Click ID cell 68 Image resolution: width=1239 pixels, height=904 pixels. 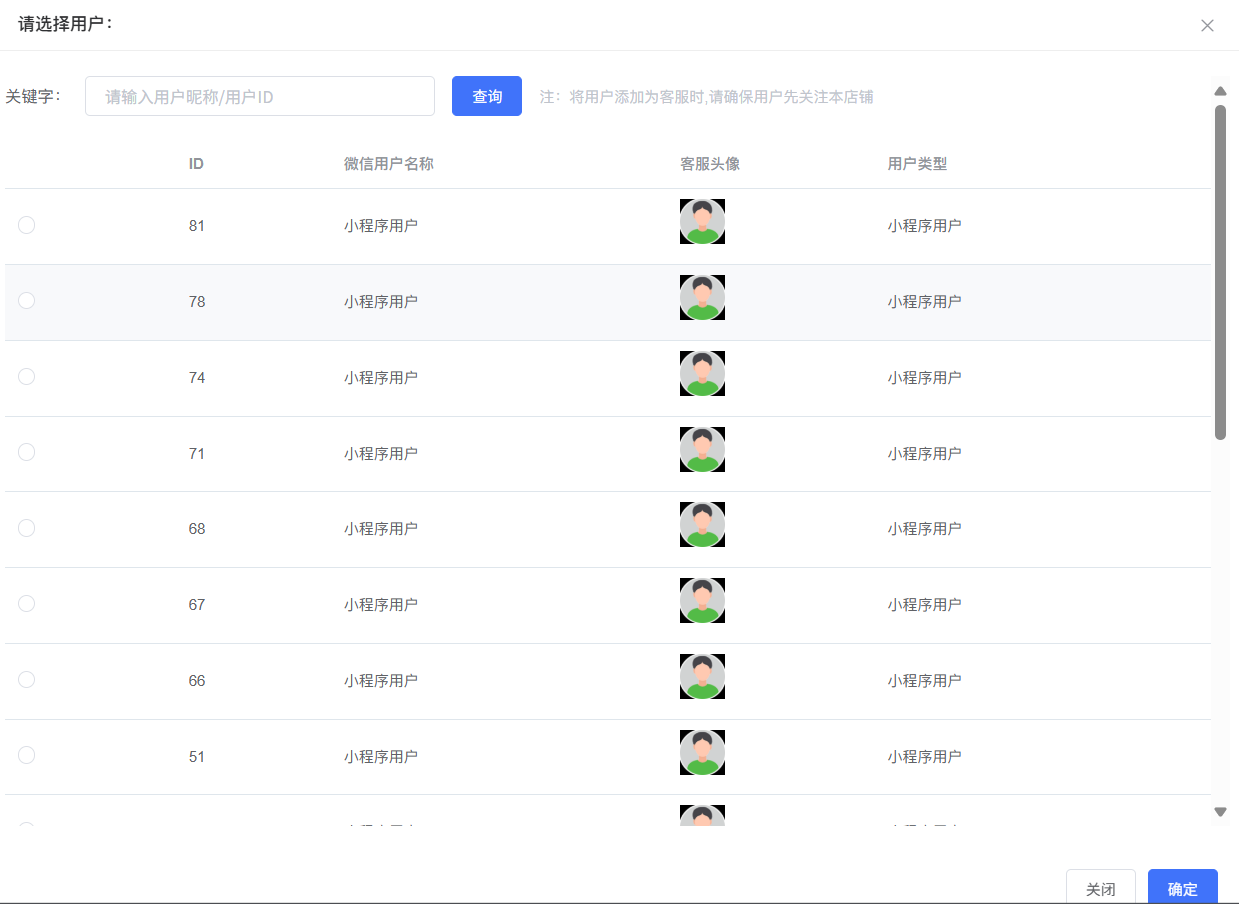click(197, 529)
